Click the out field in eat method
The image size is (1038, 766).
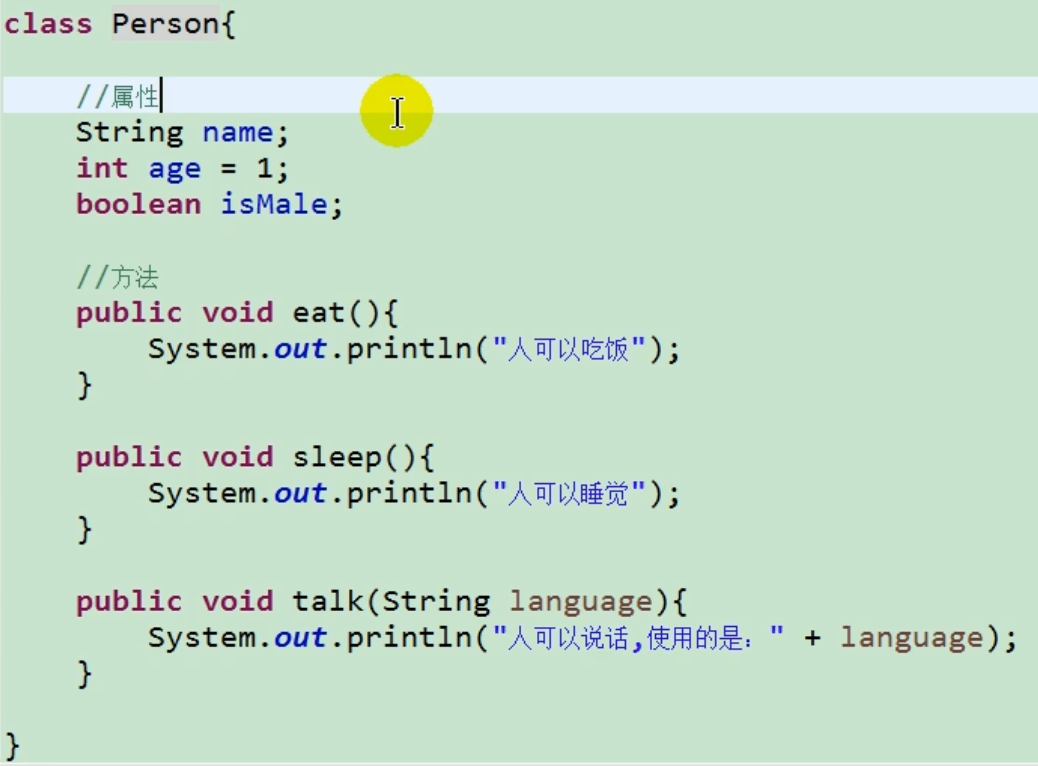tap(301, 349)
